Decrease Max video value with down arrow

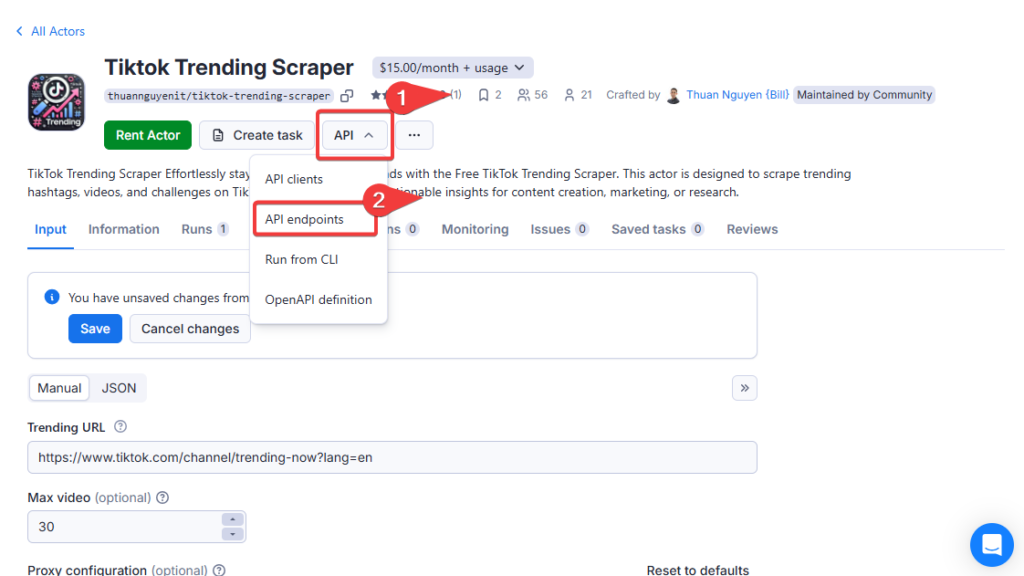click(x=232, y=534)
